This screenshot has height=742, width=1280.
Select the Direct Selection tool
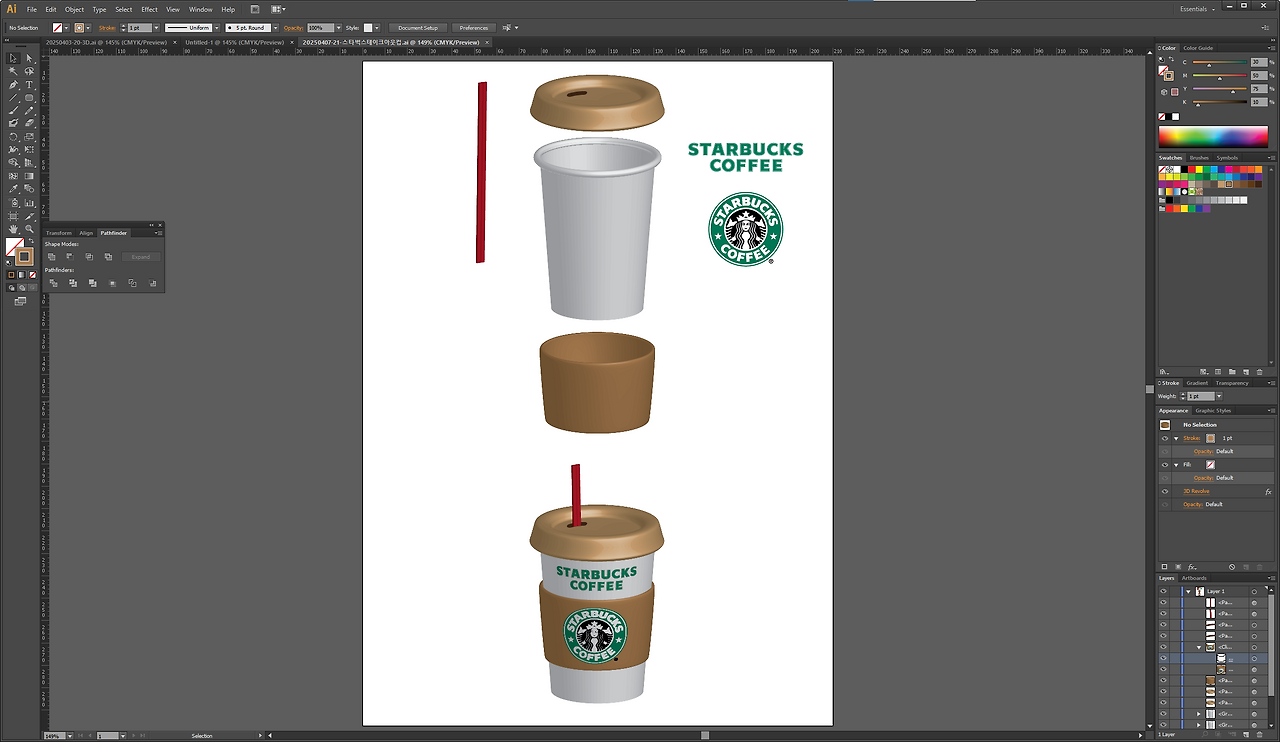click(30, 59)
